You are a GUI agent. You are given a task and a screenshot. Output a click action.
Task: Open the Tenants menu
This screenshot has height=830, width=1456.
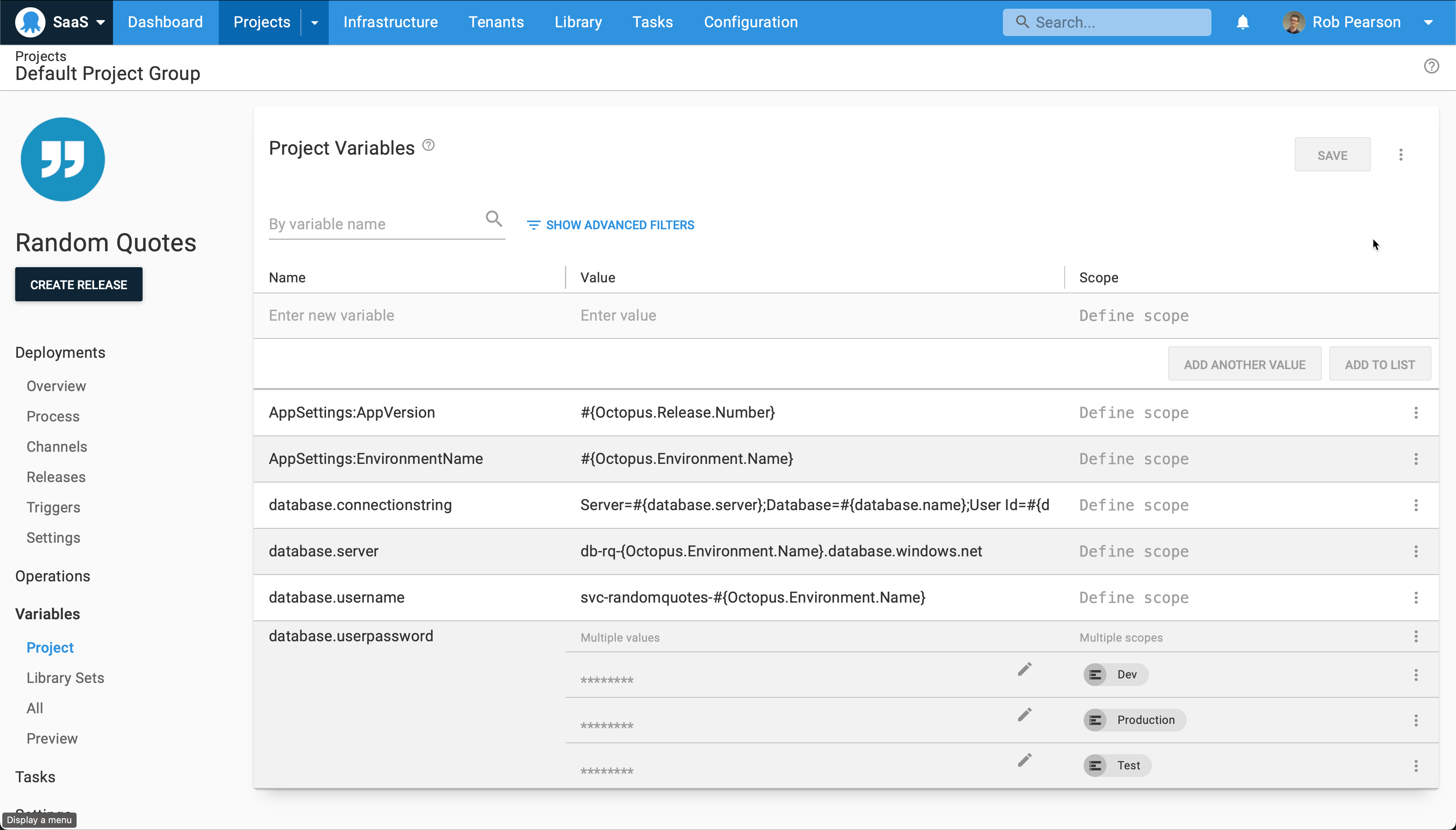pyautogui.click(x=496, y=22)
